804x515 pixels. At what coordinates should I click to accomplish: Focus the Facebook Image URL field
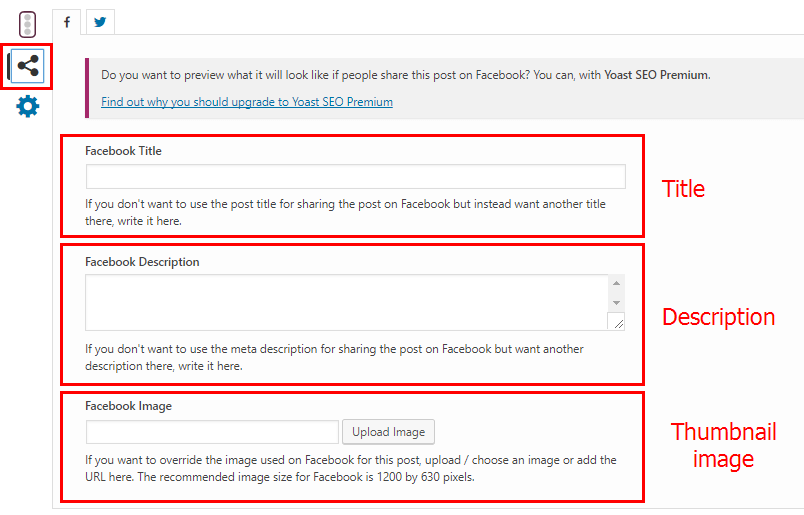(212, 432)
